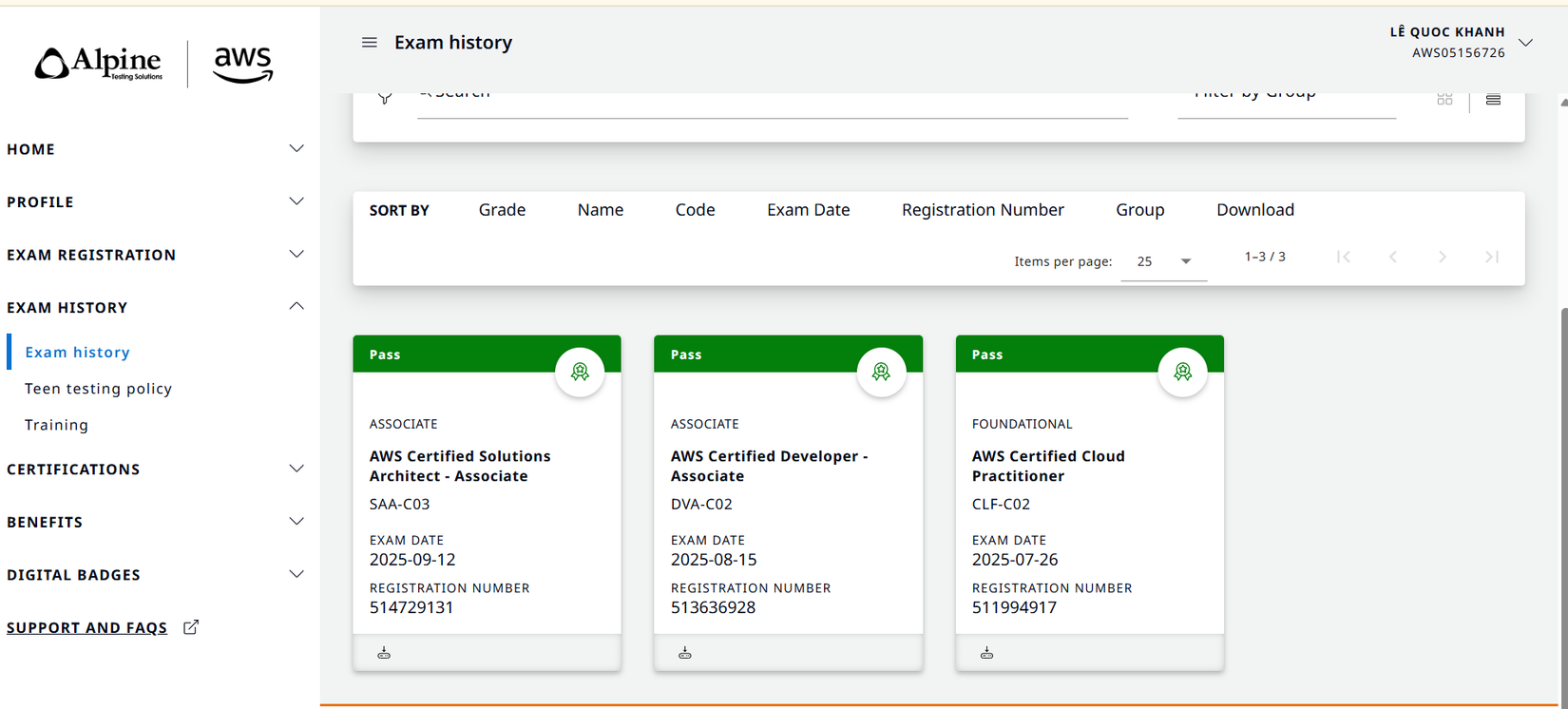Switch to grid view layout
The width and height of the screenshot is (1568, 709).
tap(1444, 100)
